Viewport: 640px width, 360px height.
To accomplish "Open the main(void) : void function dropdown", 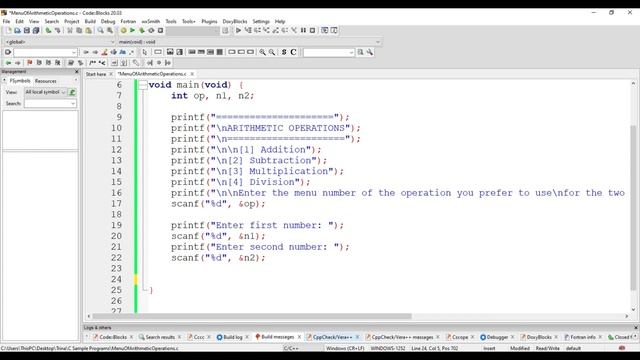I will [249, 42].
